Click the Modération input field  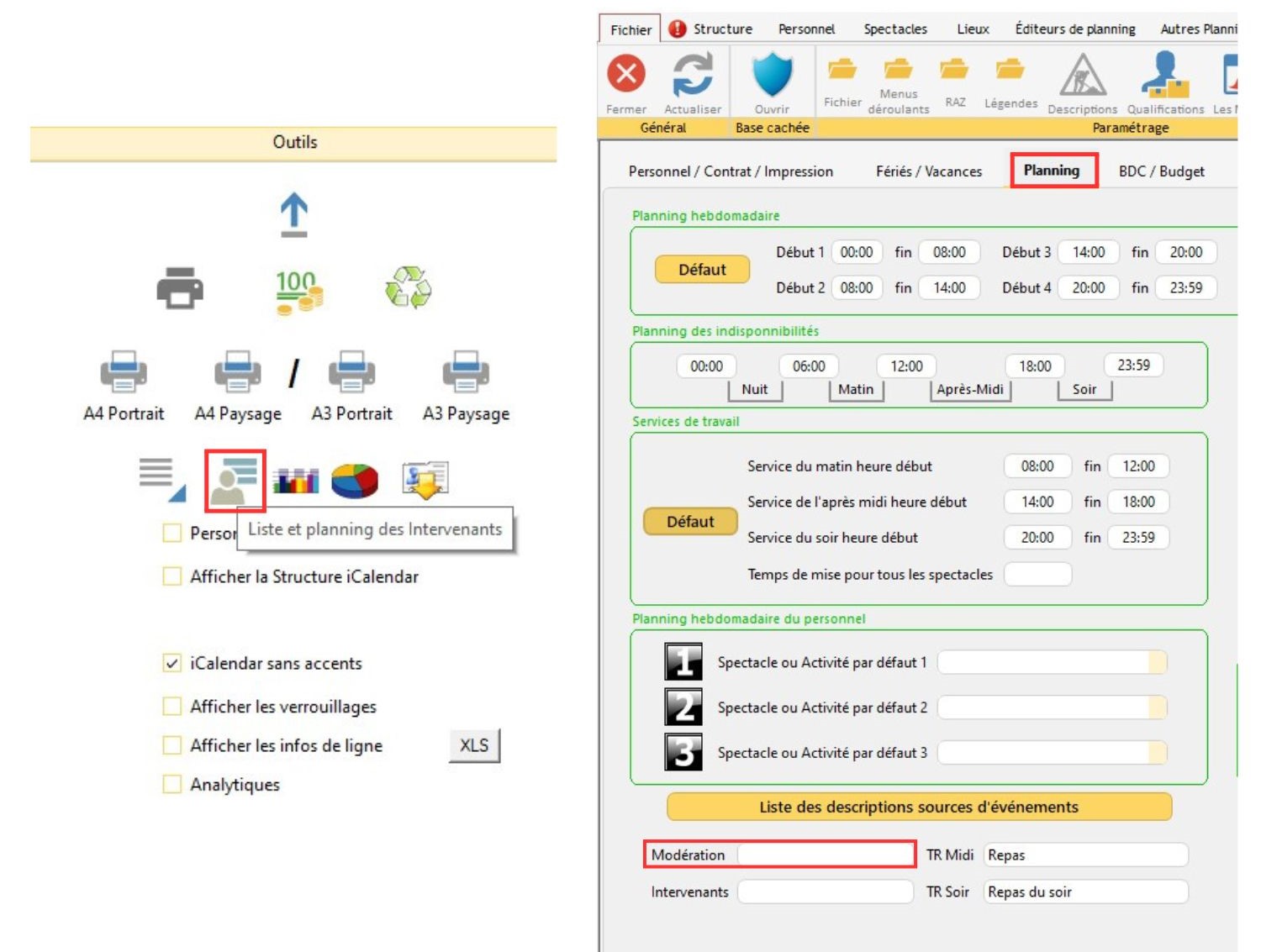(826, 855)
